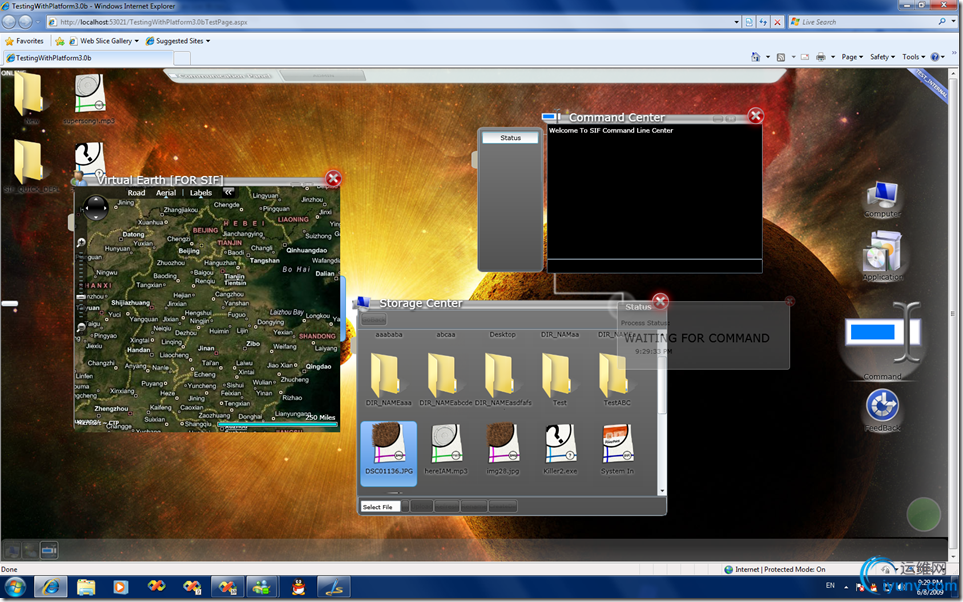Click the browser Refresh button

[x=763, y=22]
